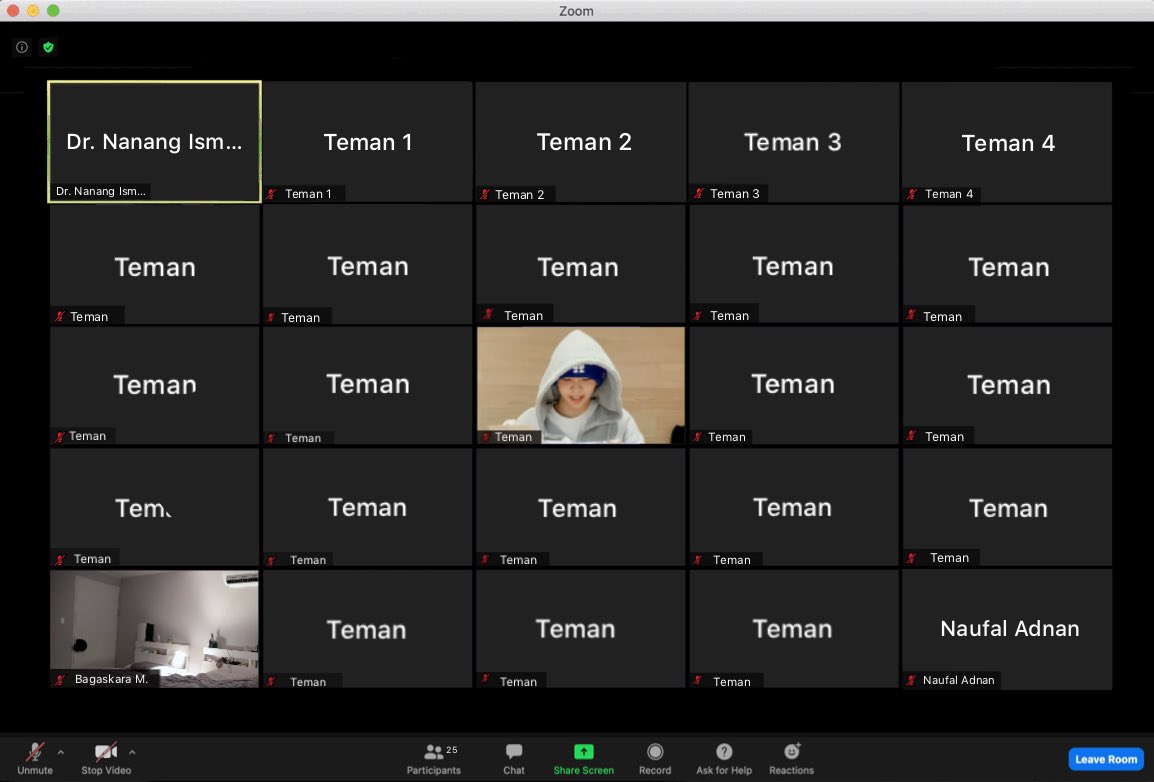Select the Teman 3 participant tile

click(x=793, y=141)
